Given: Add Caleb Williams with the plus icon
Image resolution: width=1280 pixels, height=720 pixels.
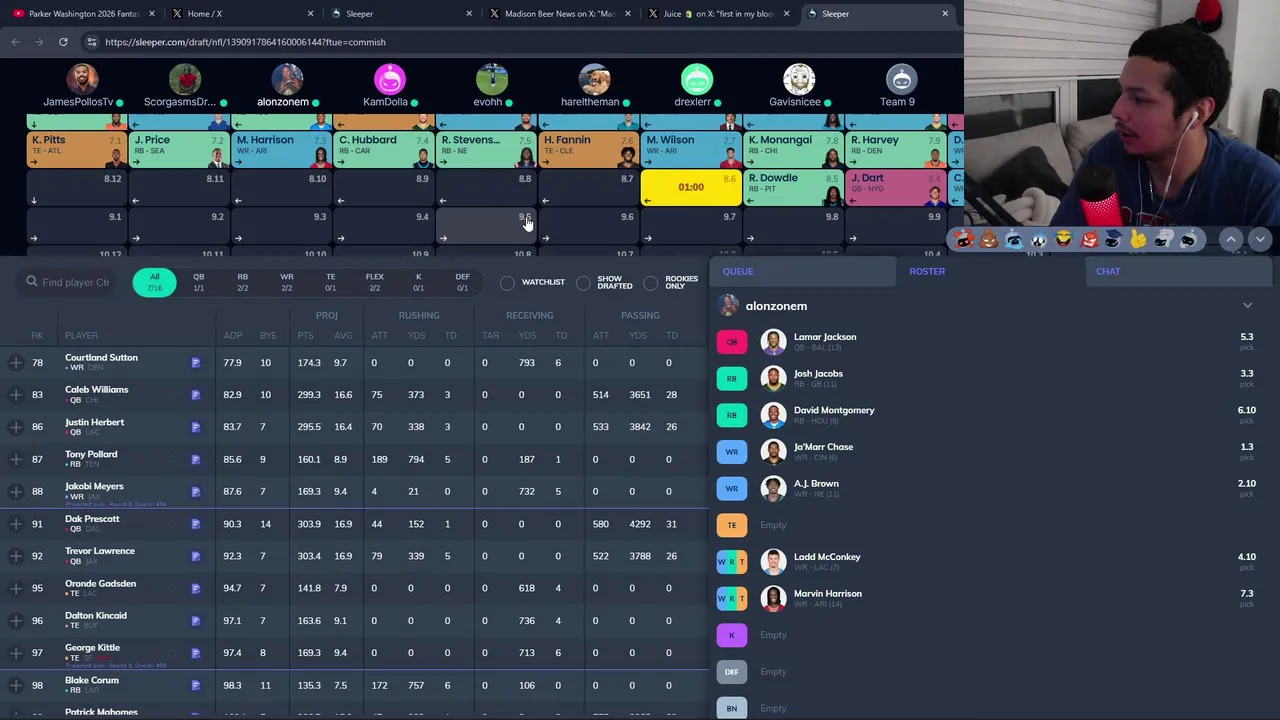Looking at the screenshot, I should coord(16,394).
